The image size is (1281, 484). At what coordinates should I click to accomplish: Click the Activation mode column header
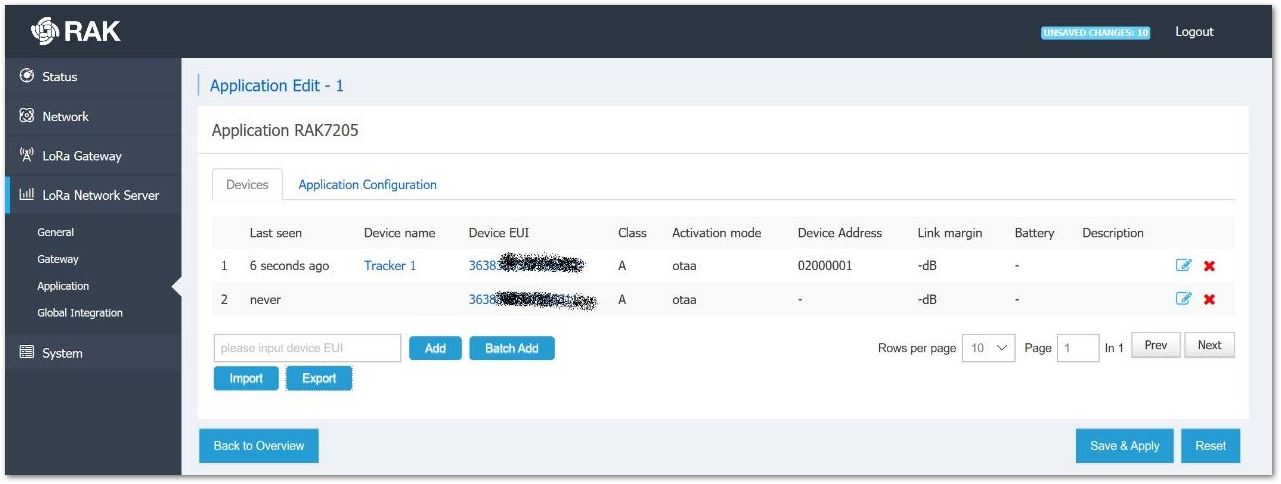pyautogui.click(x=717, y=233)
